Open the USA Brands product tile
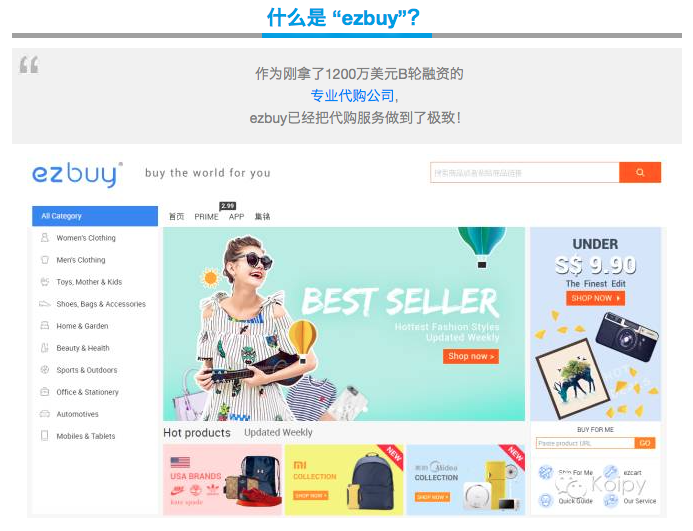The height and width of the screenshot is (531, 693). coord(222,480)
